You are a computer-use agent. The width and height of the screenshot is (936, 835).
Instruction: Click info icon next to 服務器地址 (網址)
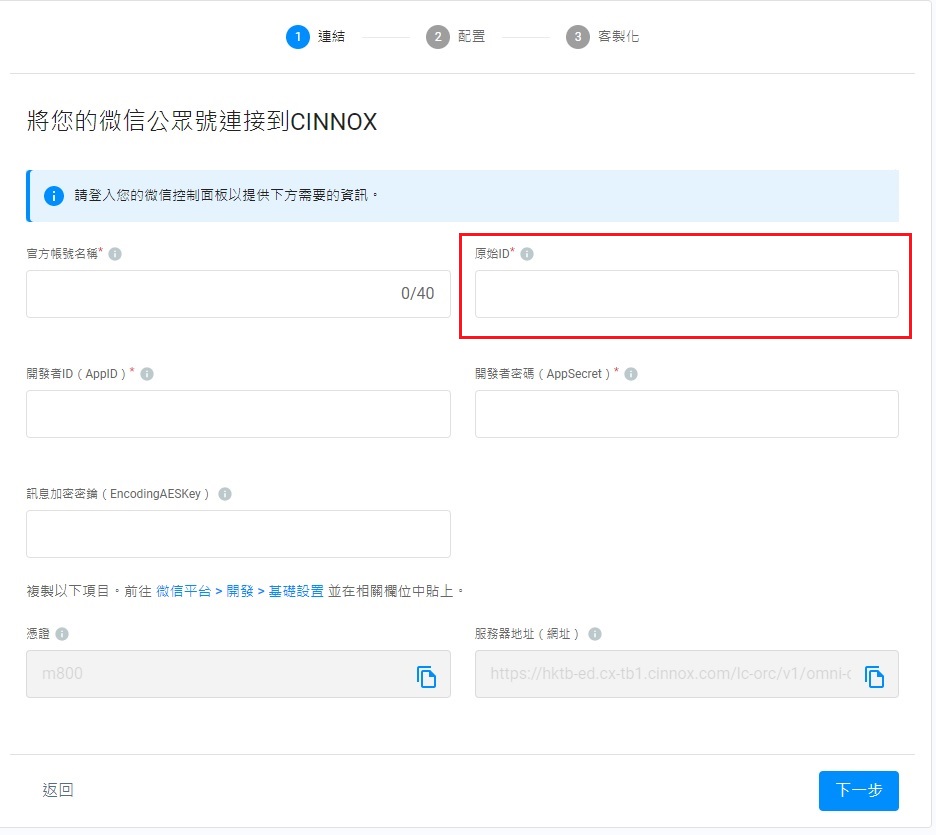595,634
